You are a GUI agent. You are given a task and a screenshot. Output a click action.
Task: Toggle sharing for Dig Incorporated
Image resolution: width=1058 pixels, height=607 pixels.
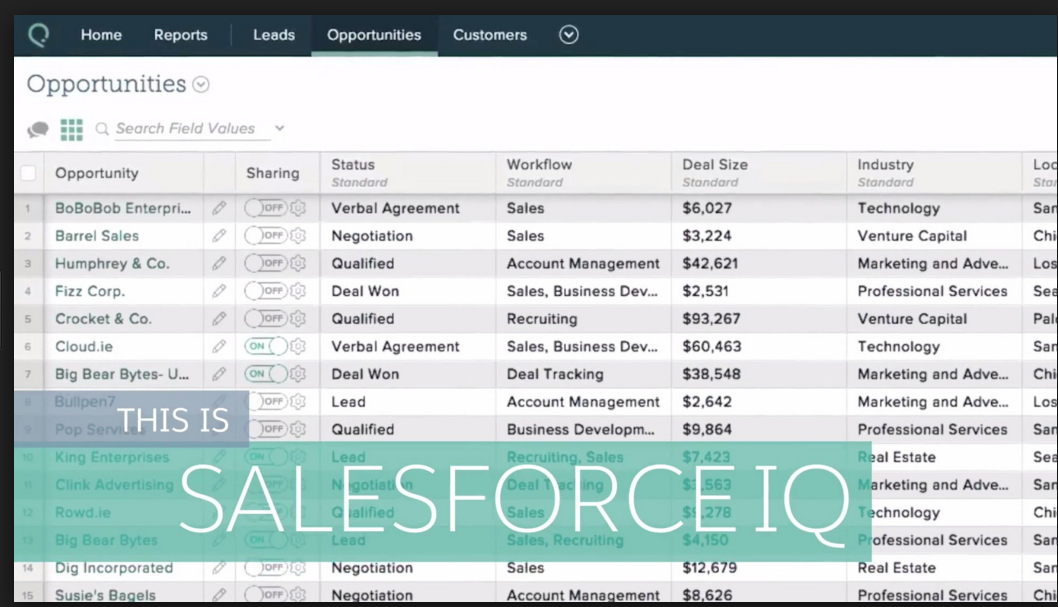point(266,568)
